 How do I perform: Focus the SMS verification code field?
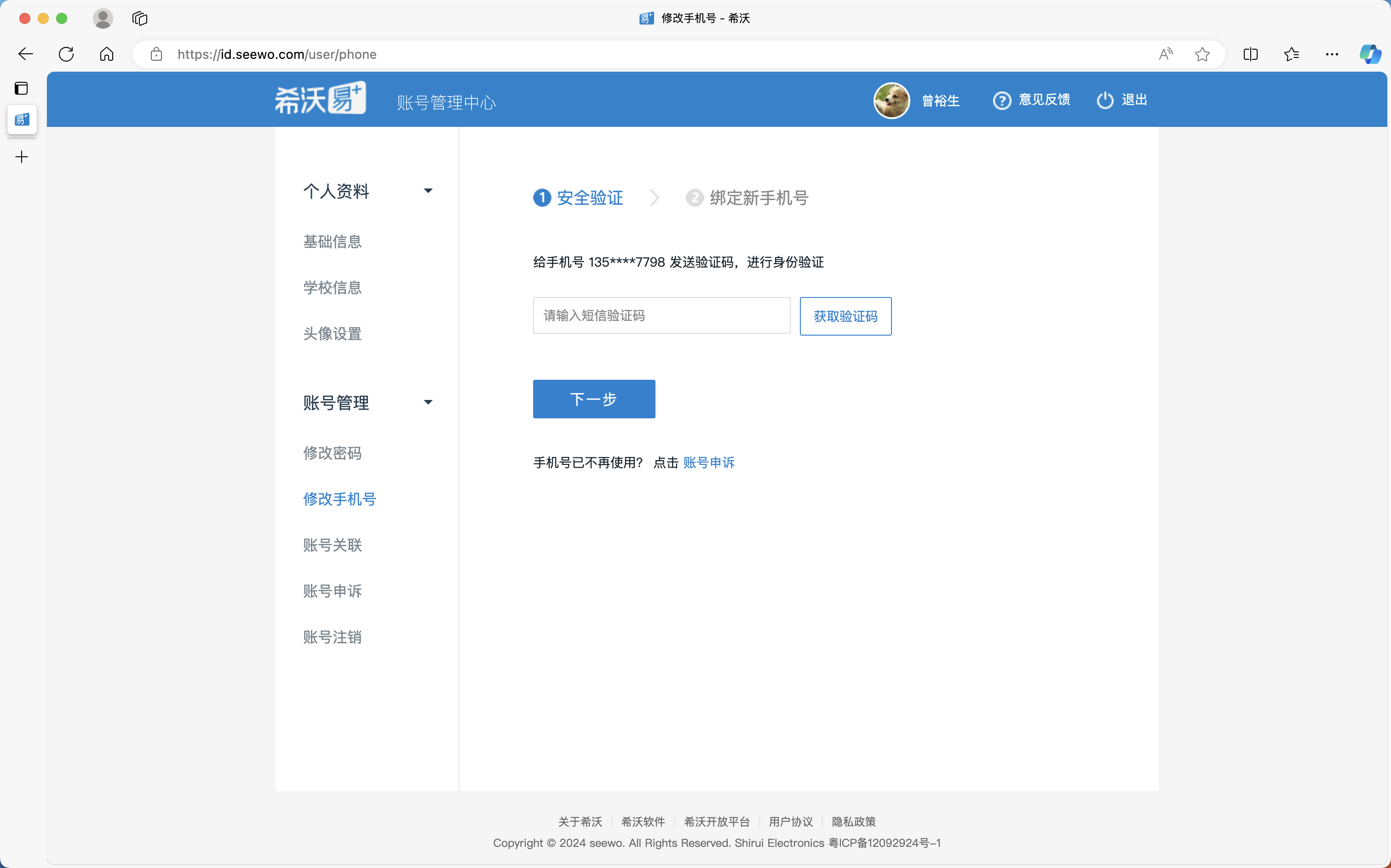pyautogui.click(x=661, y=315)
